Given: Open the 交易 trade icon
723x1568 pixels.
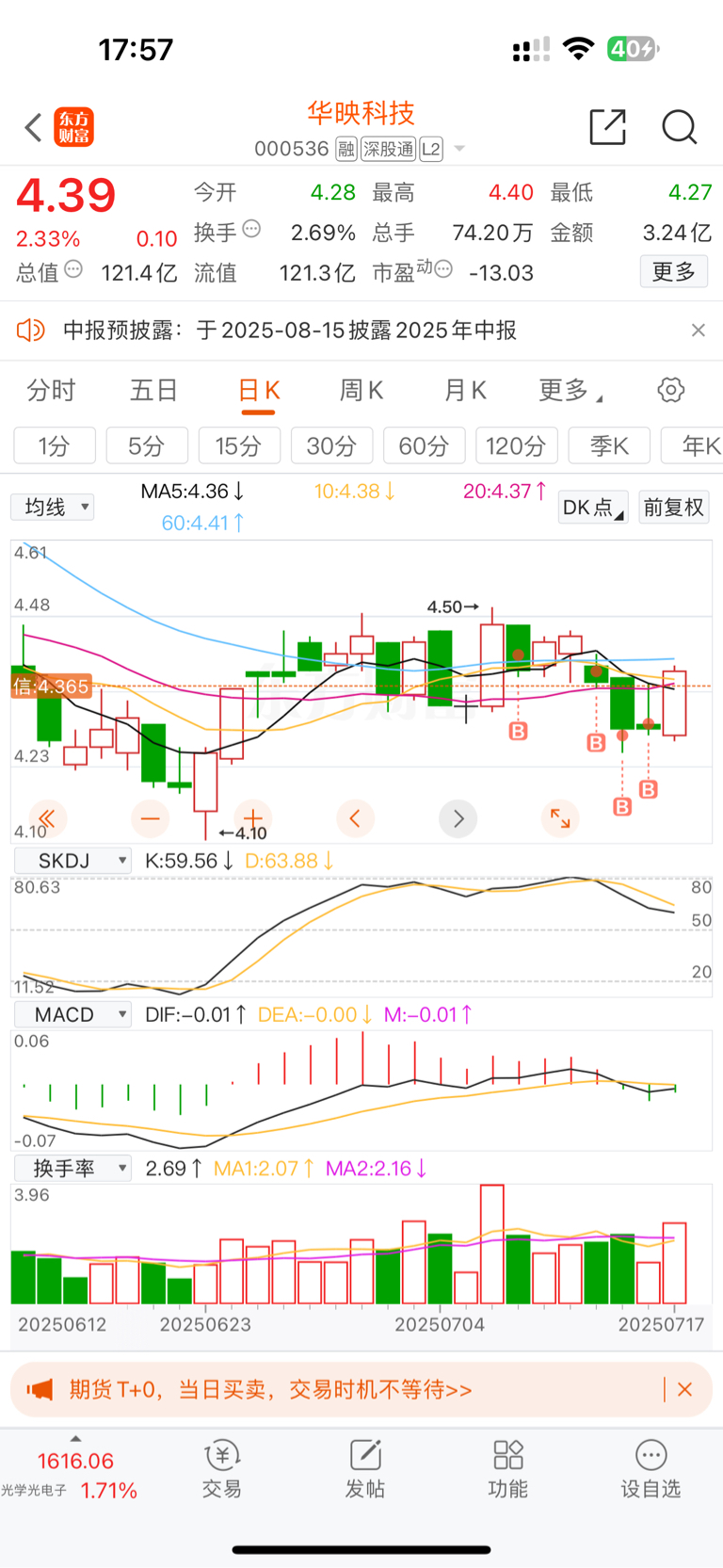Looking at the screenshot, I should point(222,1469).
